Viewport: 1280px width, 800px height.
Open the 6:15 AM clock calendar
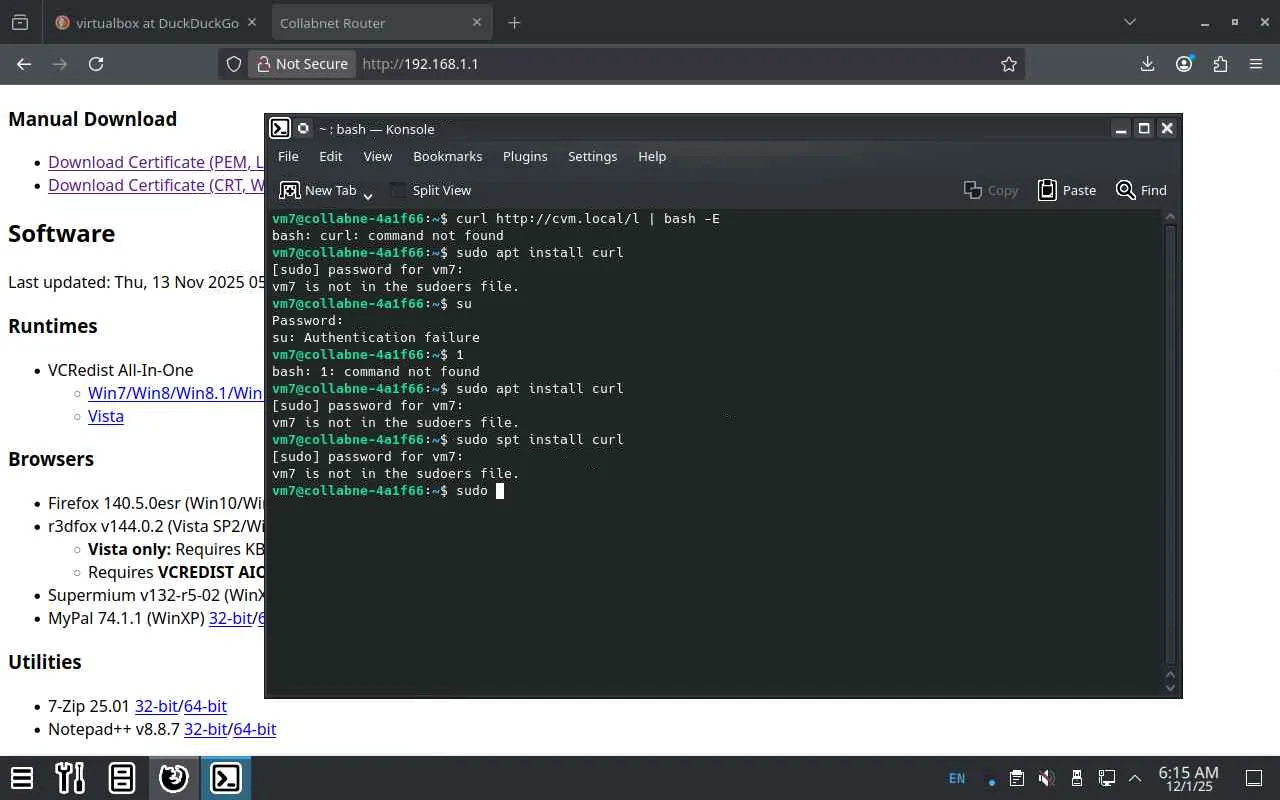[1188, 778]
